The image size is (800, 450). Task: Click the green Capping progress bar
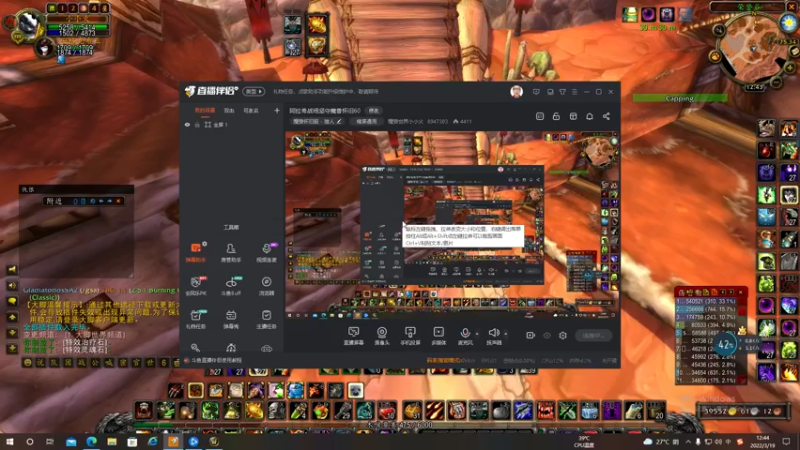coord(680,98)
